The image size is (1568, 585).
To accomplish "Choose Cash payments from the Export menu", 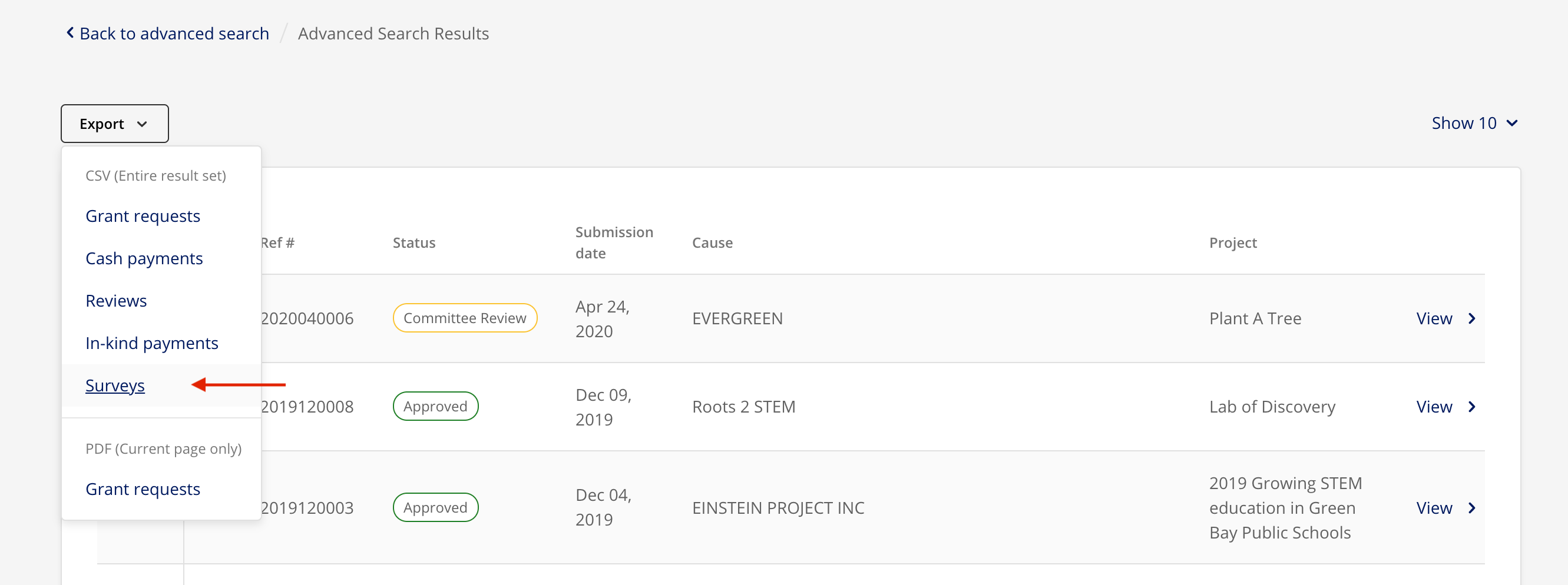I will (144, 258).
